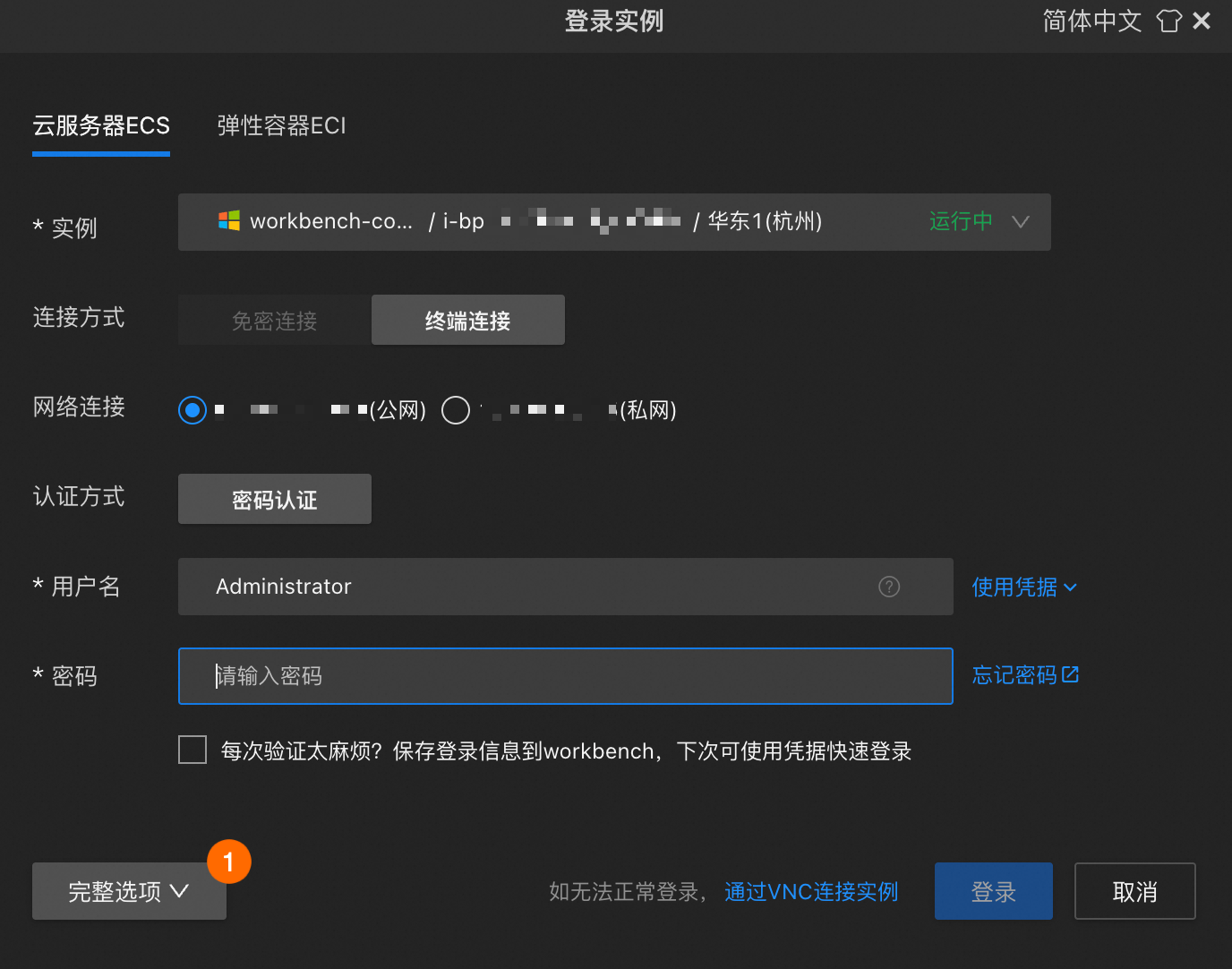Click the 登录 button
Image resolution: width=1232 pixels, height=969 pixels.
(x=993, y=891)
